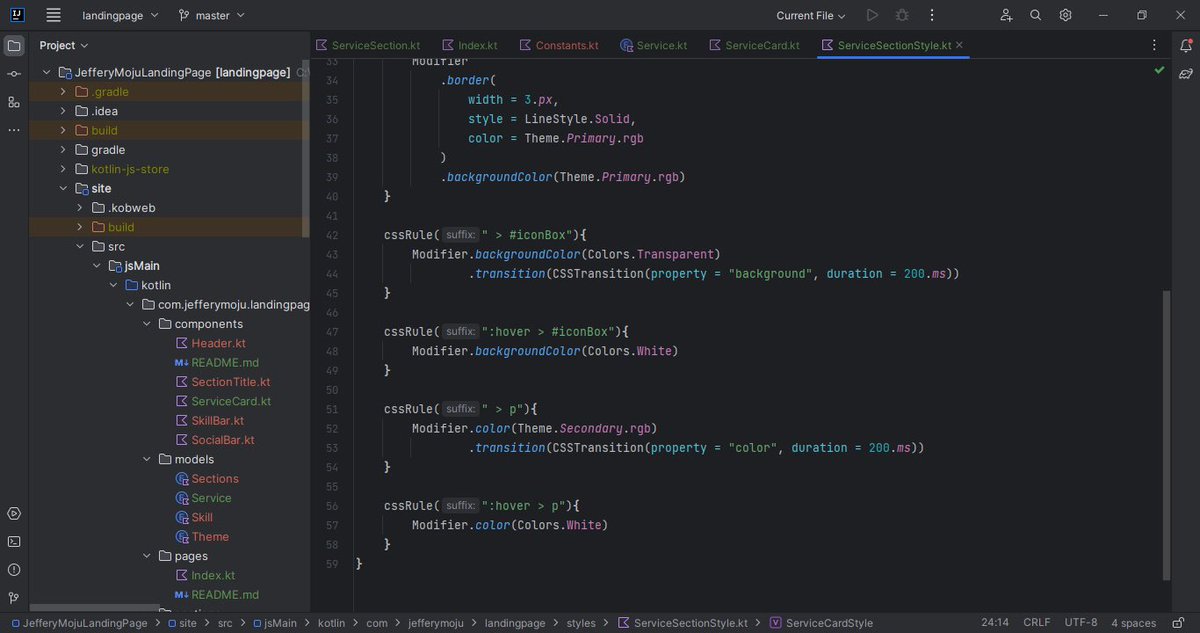Collapse the pages folder
Image resolution: width=1200 pixels, height=633 pixels.
pos(147,556)
